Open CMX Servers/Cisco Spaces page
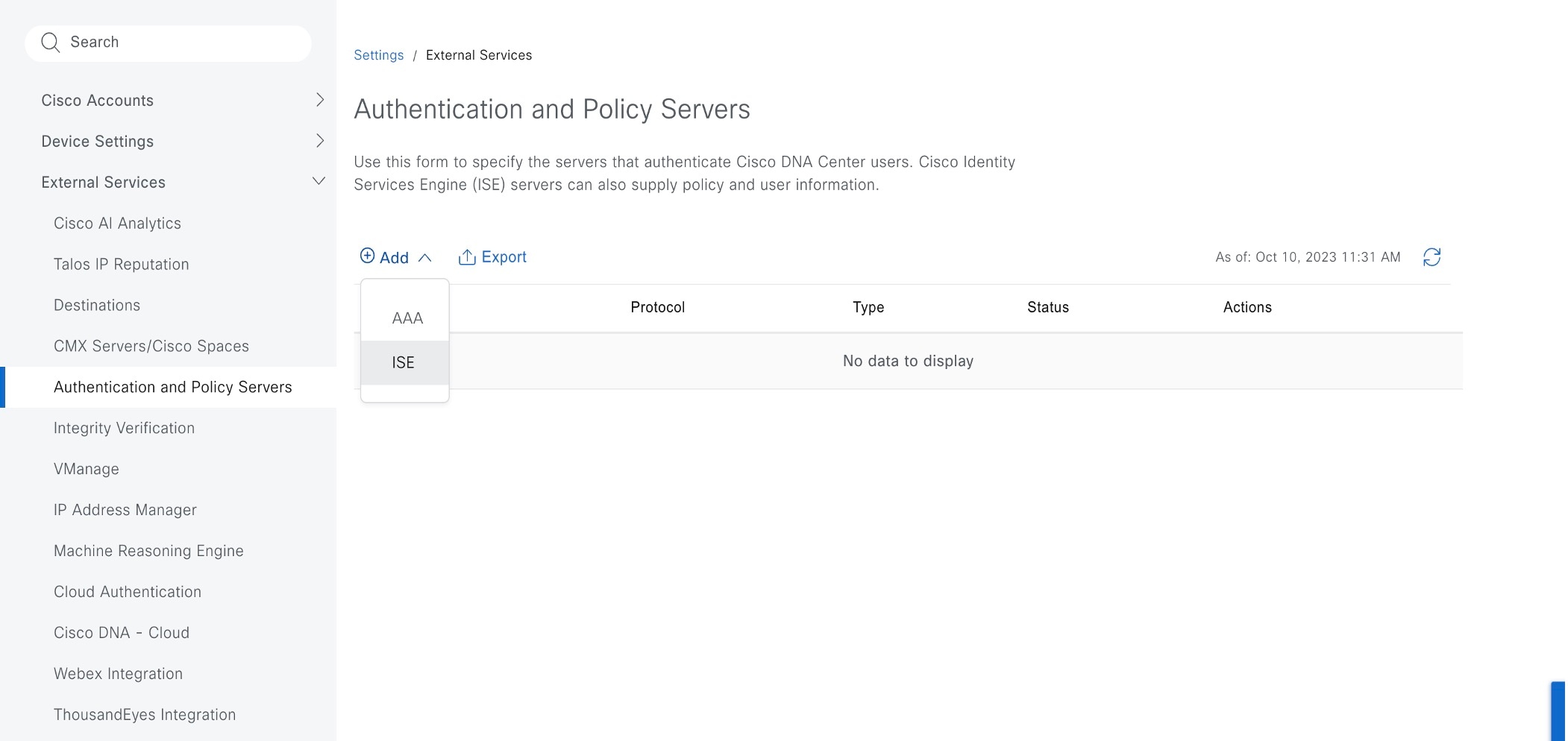Screen dimensions: 1568x741 click(151, 346)
